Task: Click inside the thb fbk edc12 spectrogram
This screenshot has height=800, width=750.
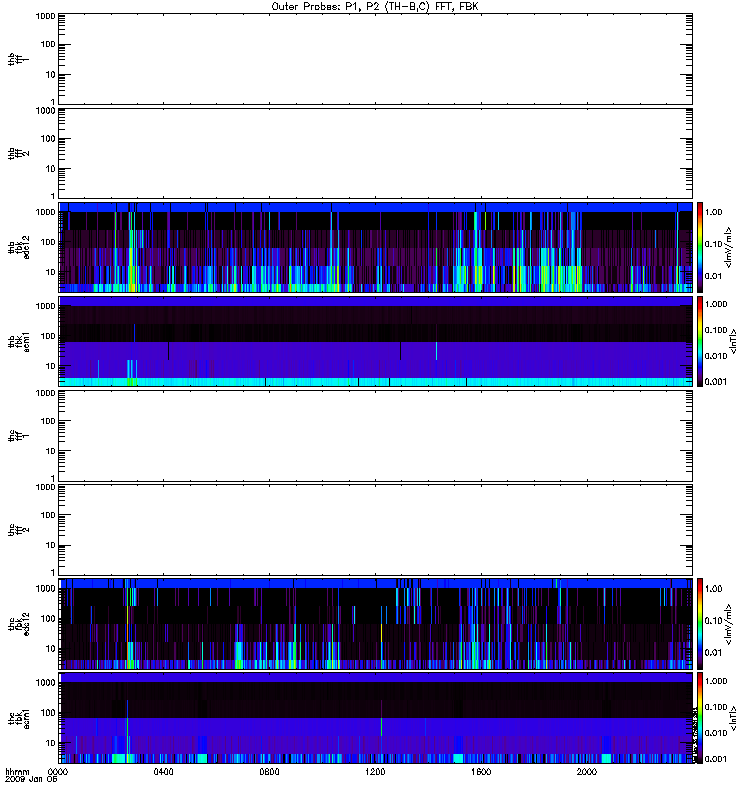Action: [376, 247]
